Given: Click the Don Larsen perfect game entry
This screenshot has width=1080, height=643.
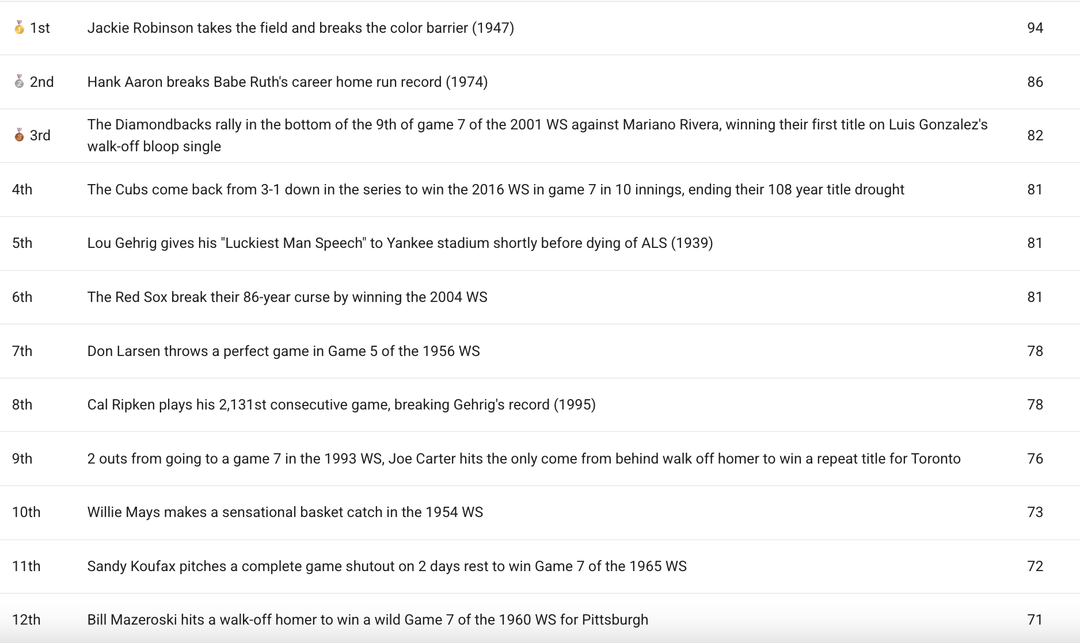Looking at the screenshot, I should [x=283, y=351].
